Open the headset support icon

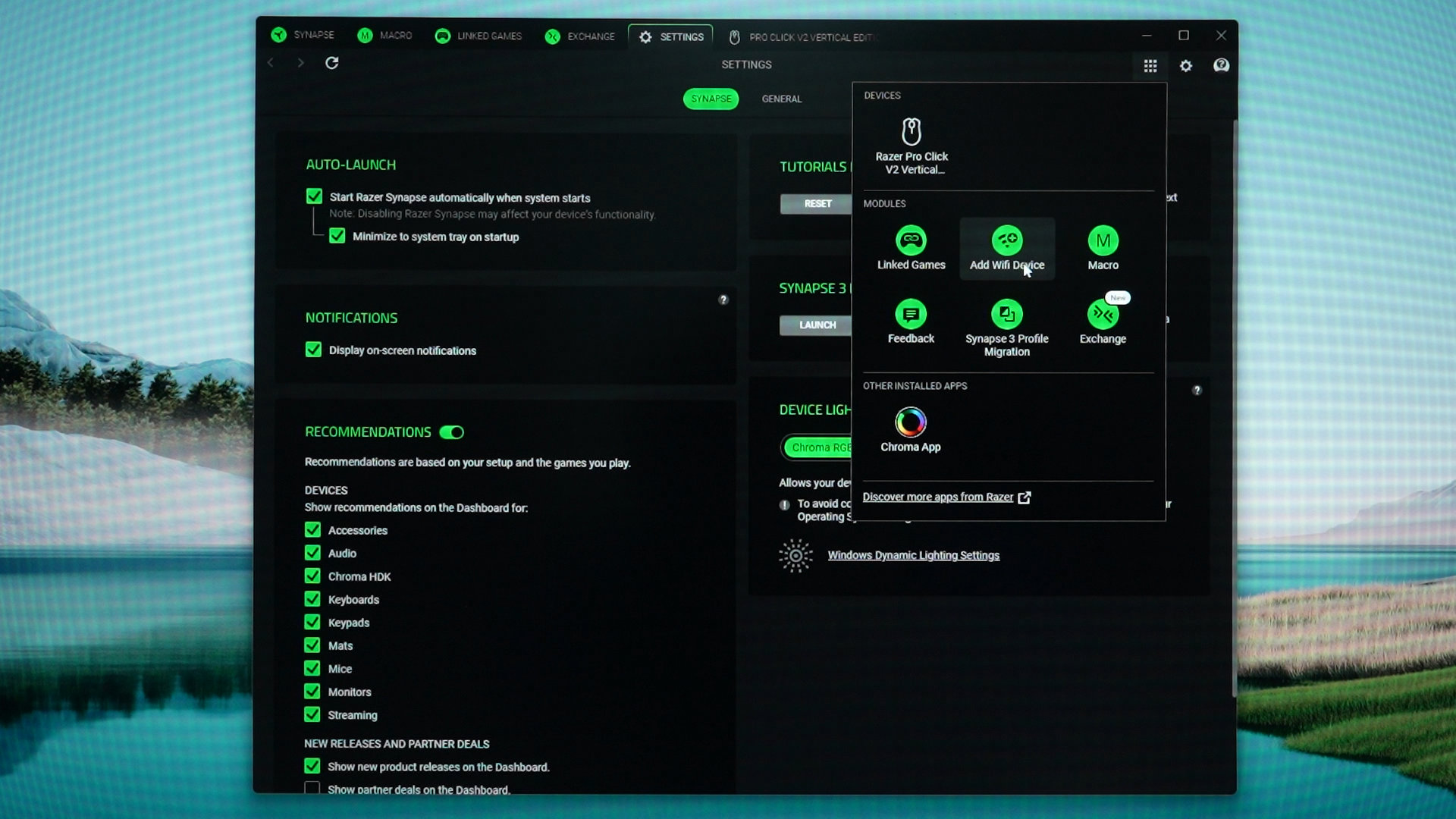tap(1221, 65)
